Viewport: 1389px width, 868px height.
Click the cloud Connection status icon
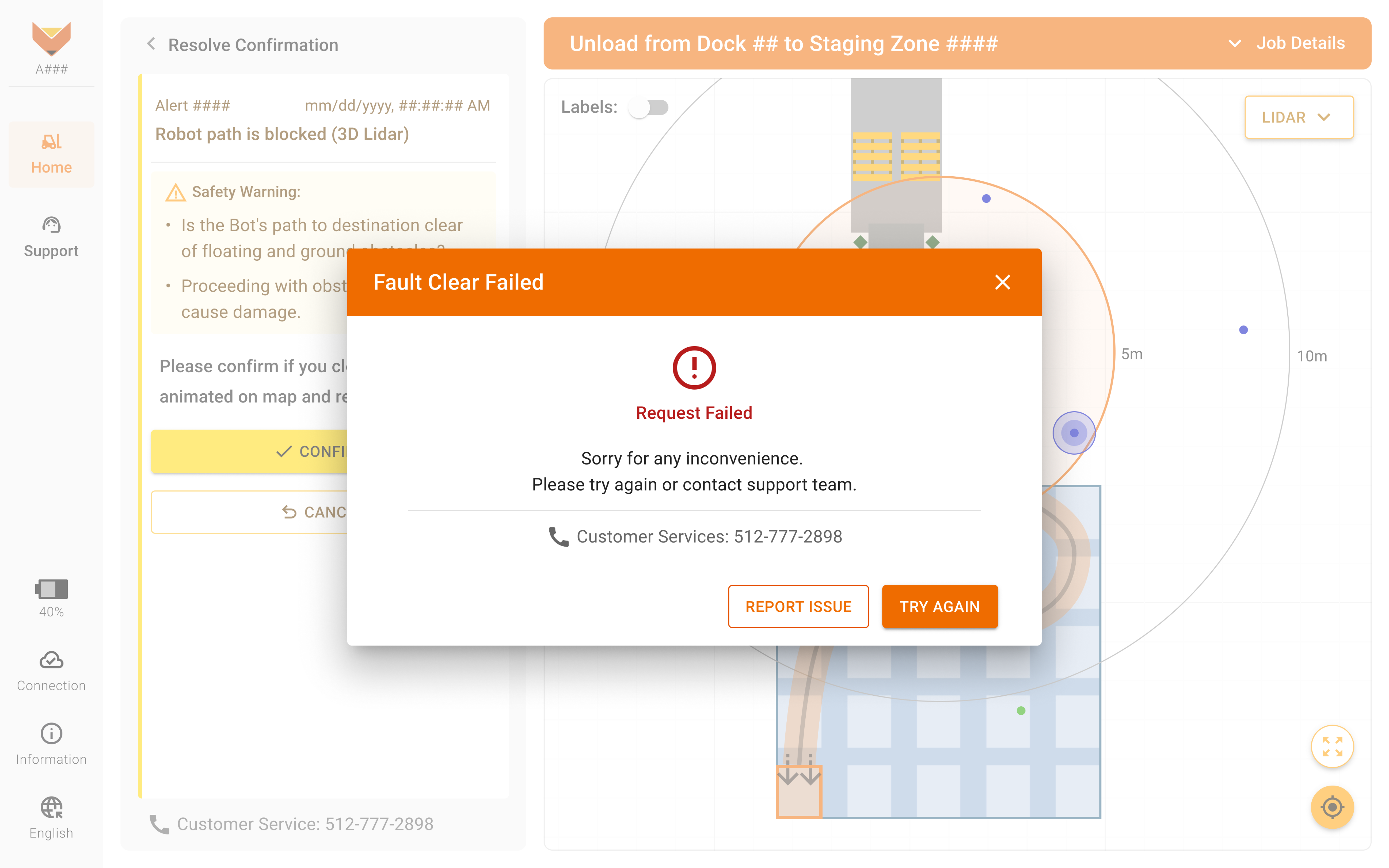(x=51, y=660)
